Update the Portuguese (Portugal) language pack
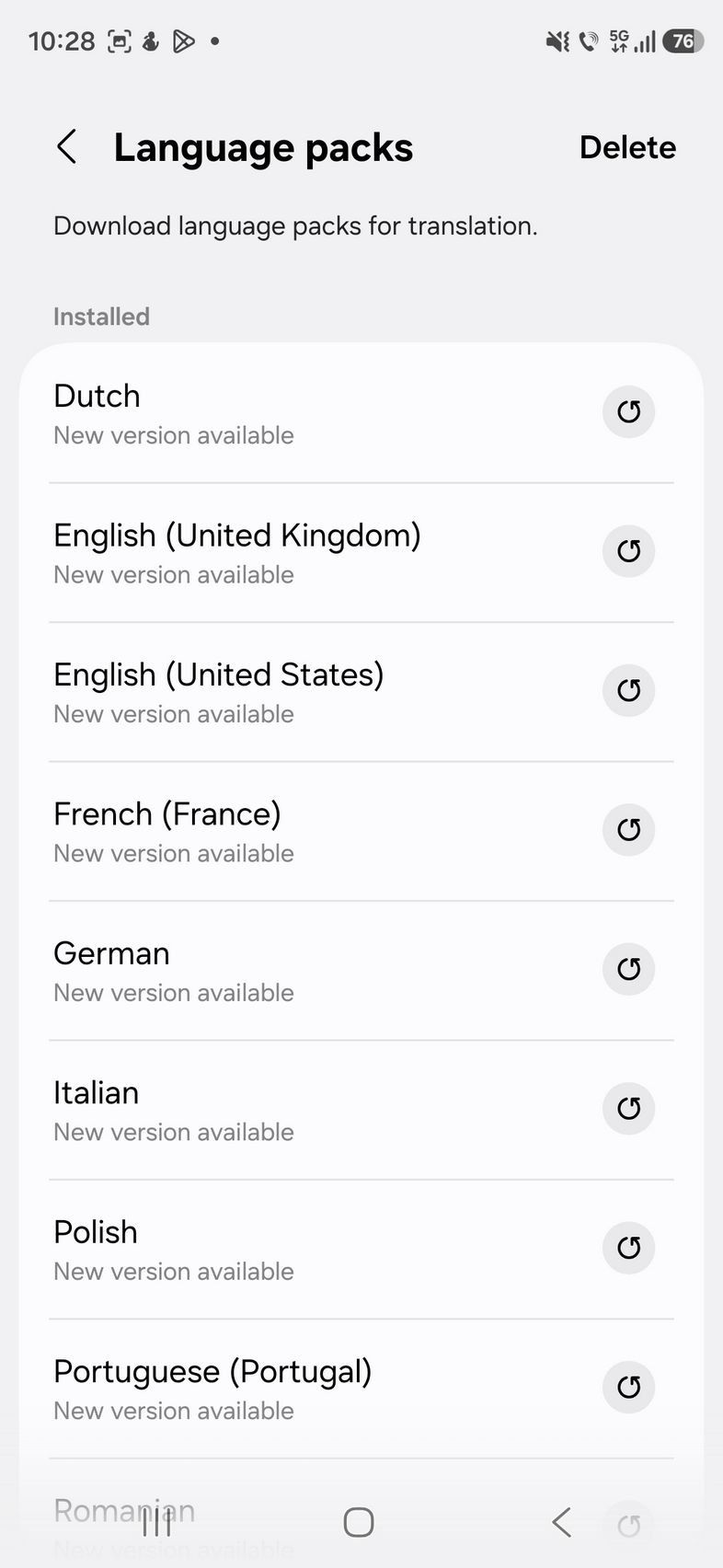 [628, 1388]
